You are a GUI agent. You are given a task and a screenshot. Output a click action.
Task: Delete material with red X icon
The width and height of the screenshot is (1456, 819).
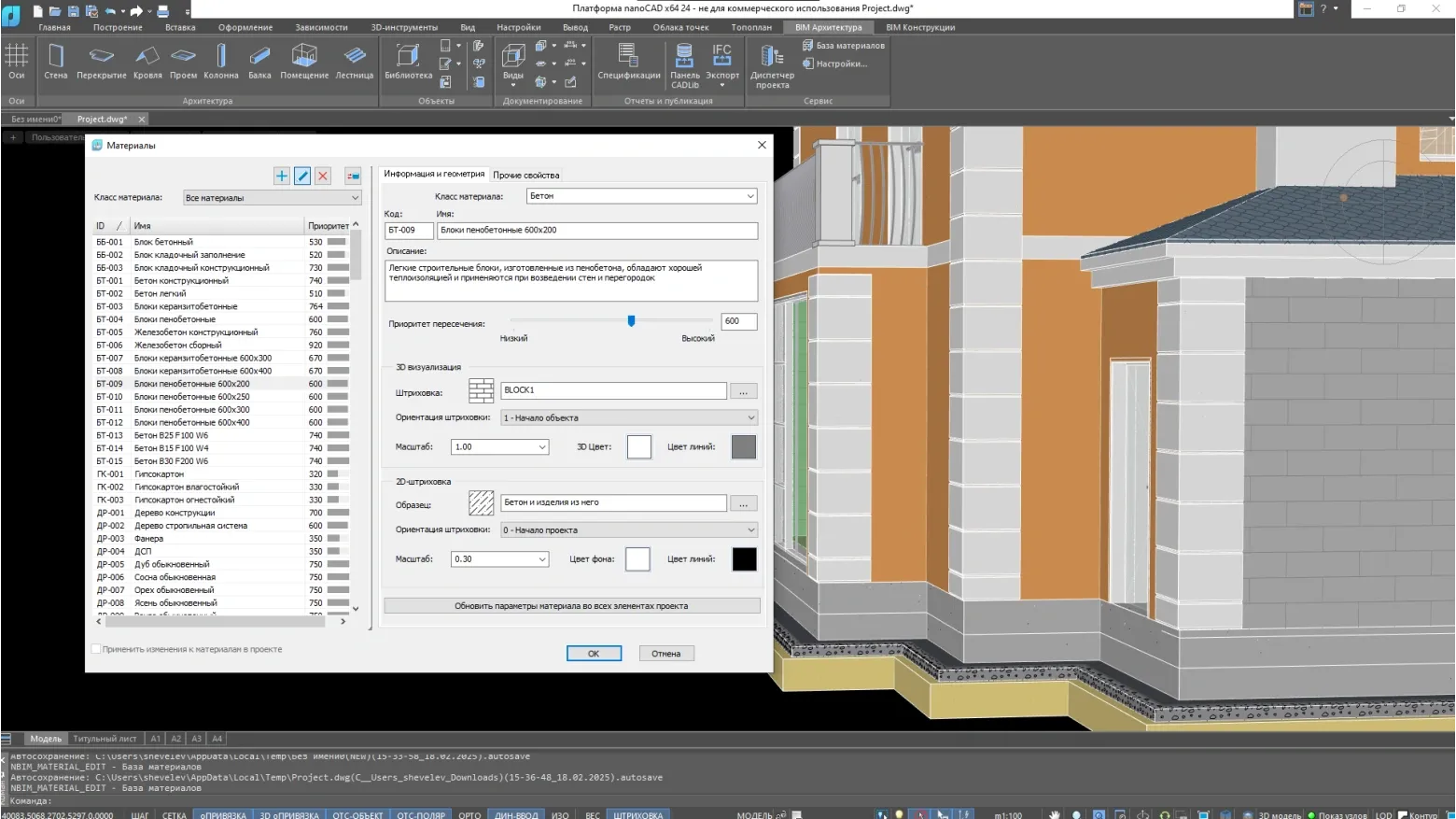pyautogui.click(x=323, y=176)
